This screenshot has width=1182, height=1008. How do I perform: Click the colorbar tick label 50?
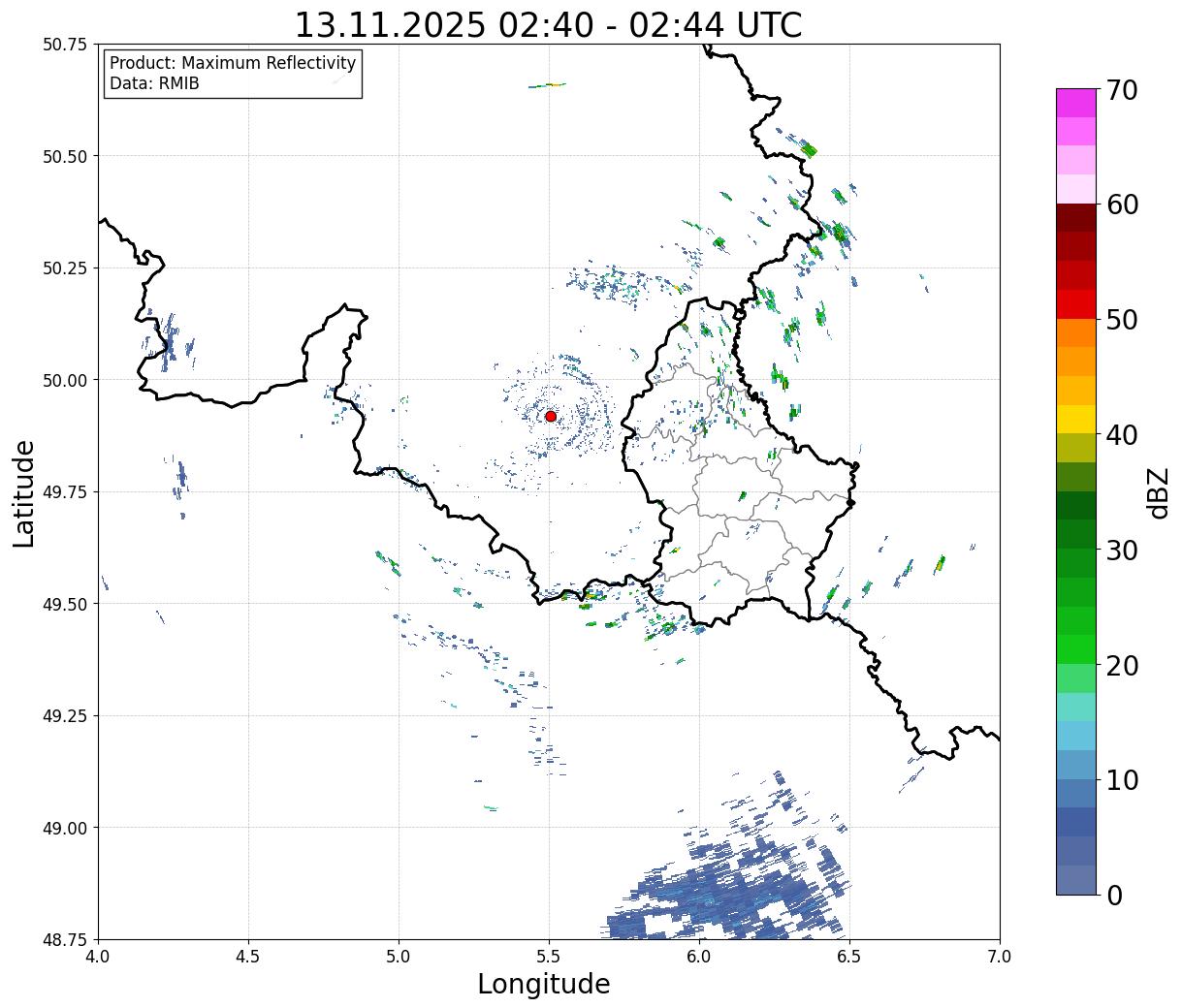[x=1122, y=320]
